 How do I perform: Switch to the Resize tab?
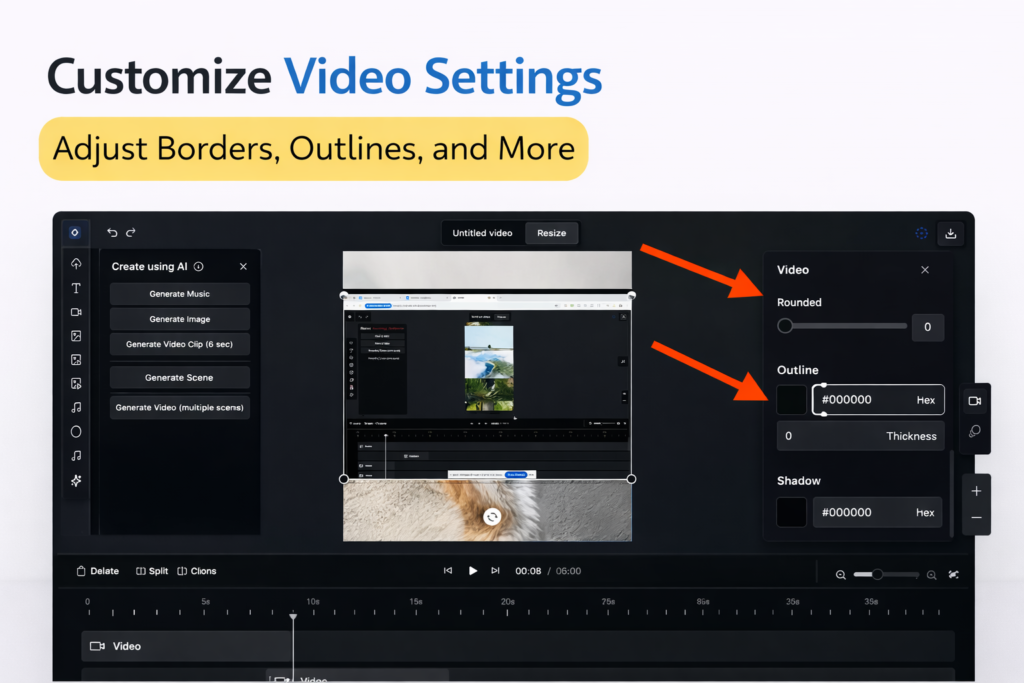tap(551, 233)
